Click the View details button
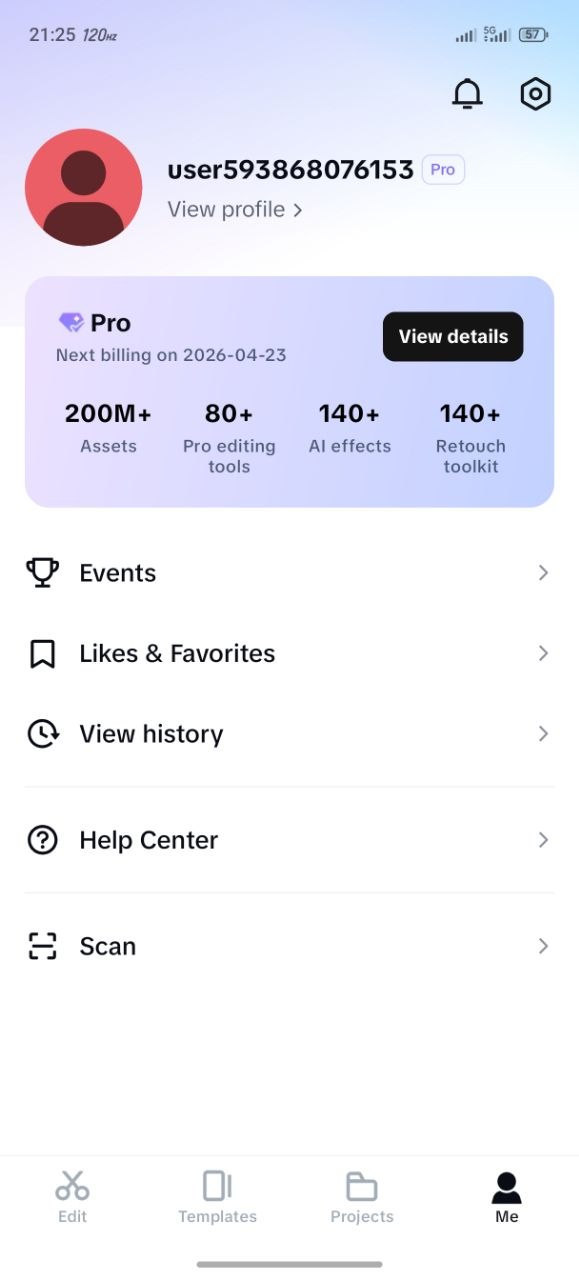The image size is (579, 1280). 453,337
